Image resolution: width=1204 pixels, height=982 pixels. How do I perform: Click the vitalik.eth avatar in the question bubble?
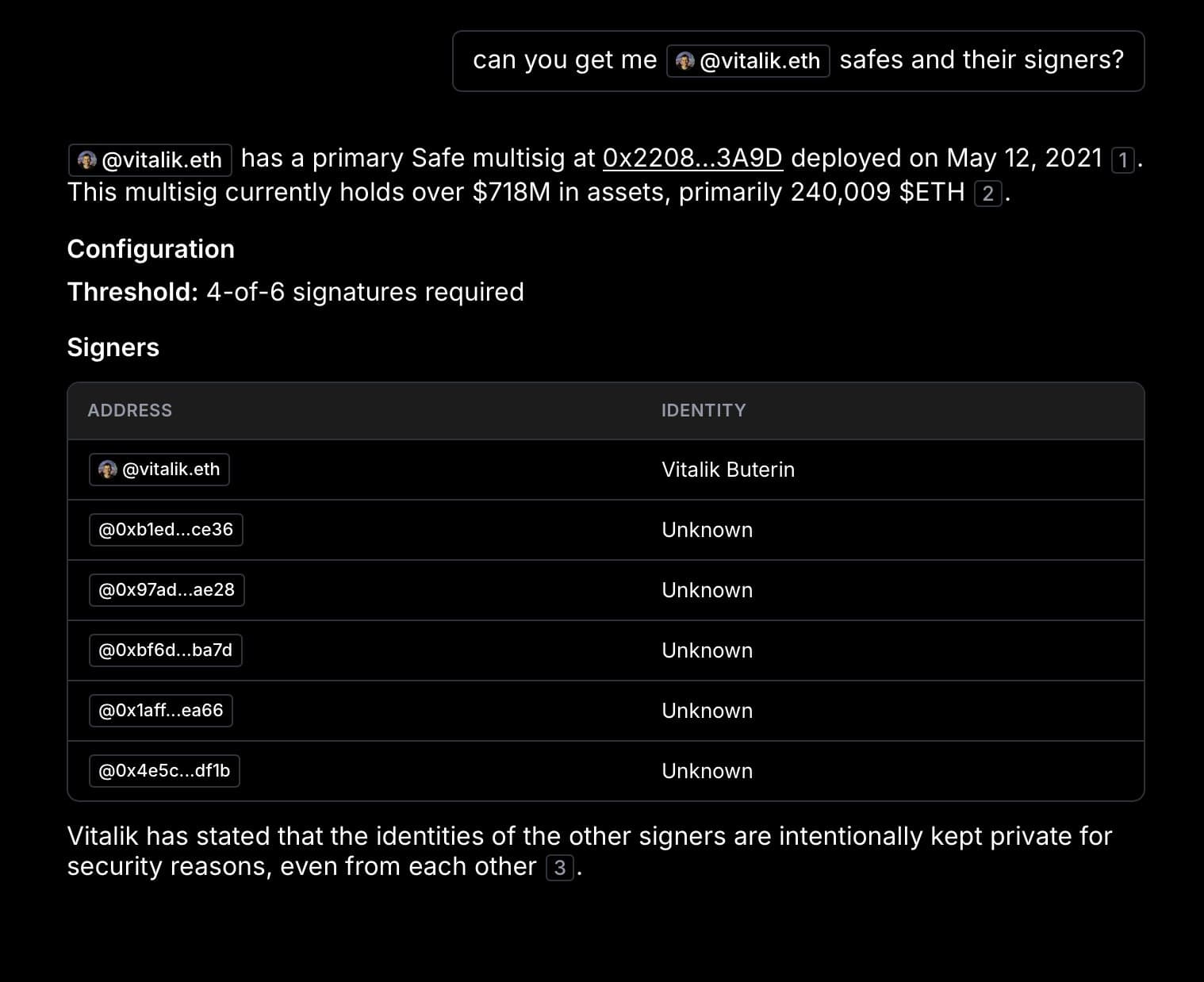pyautogui.click(x=686, y=61)
